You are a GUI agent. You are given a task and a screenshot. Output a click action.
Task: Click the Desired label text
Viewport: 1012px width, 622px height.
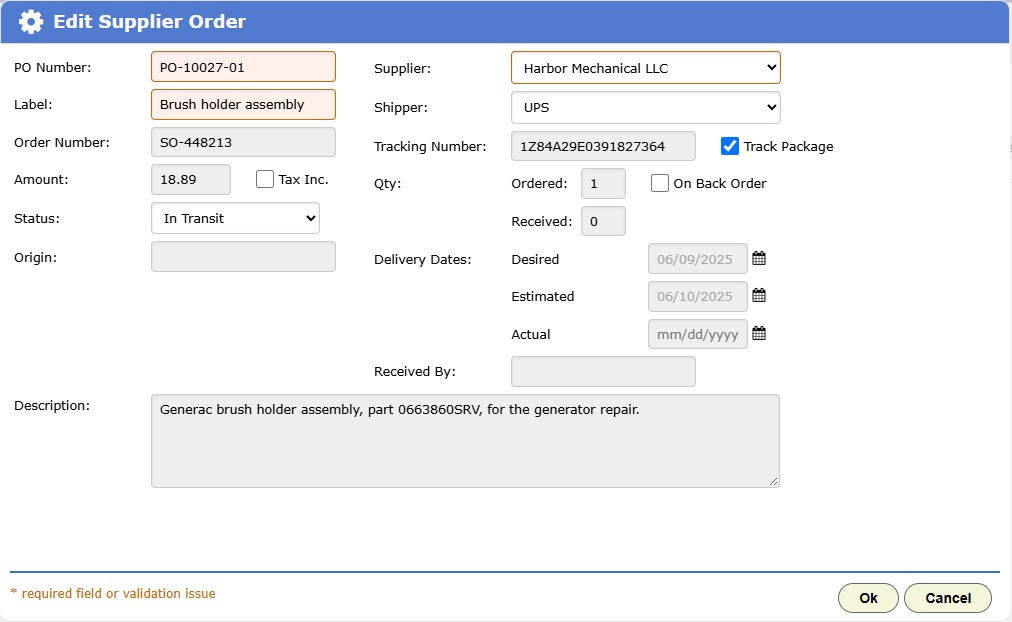[535, 259]
